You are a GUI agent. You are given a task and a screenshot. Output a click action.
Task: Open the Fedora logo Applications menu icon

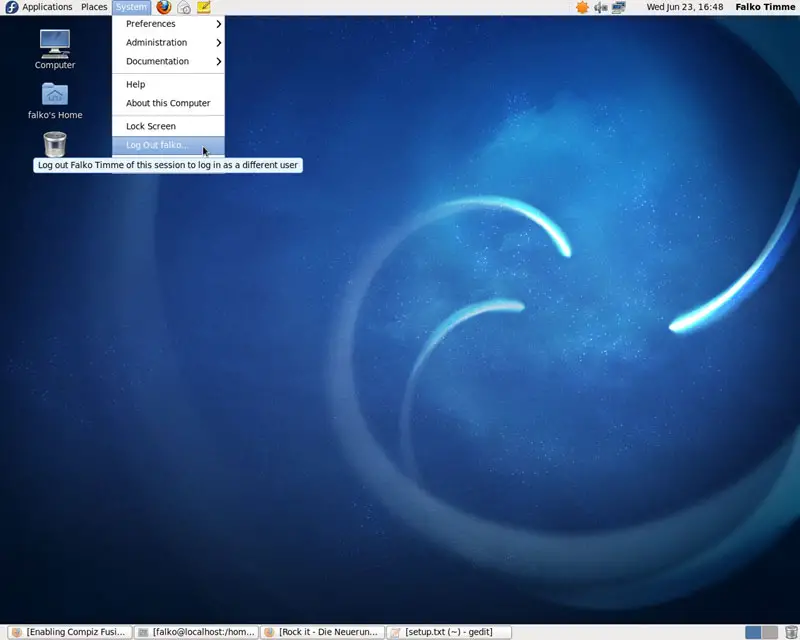[11, 7]
